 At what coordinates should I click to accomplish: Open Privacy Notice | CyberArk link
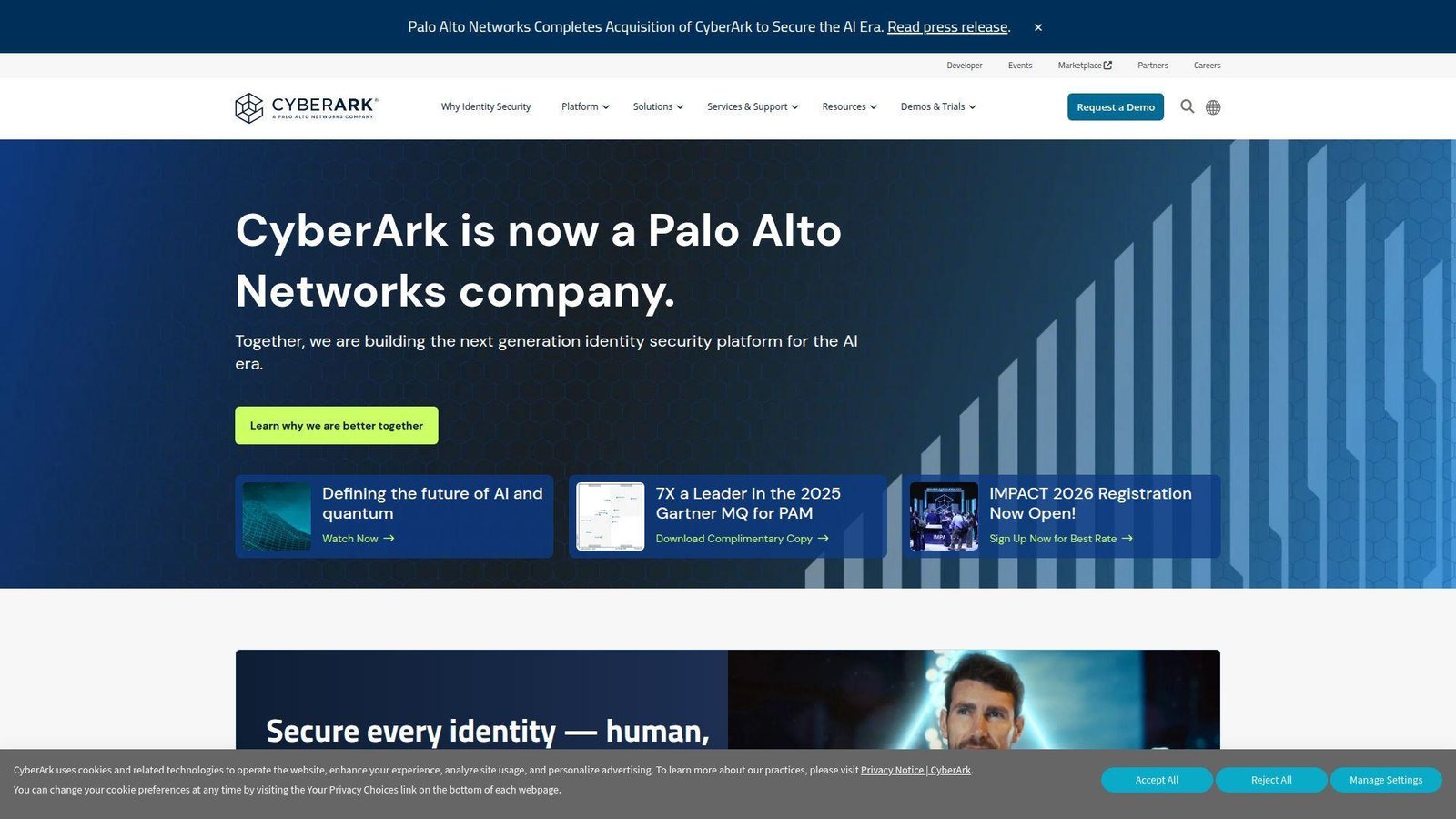(915, 770)
